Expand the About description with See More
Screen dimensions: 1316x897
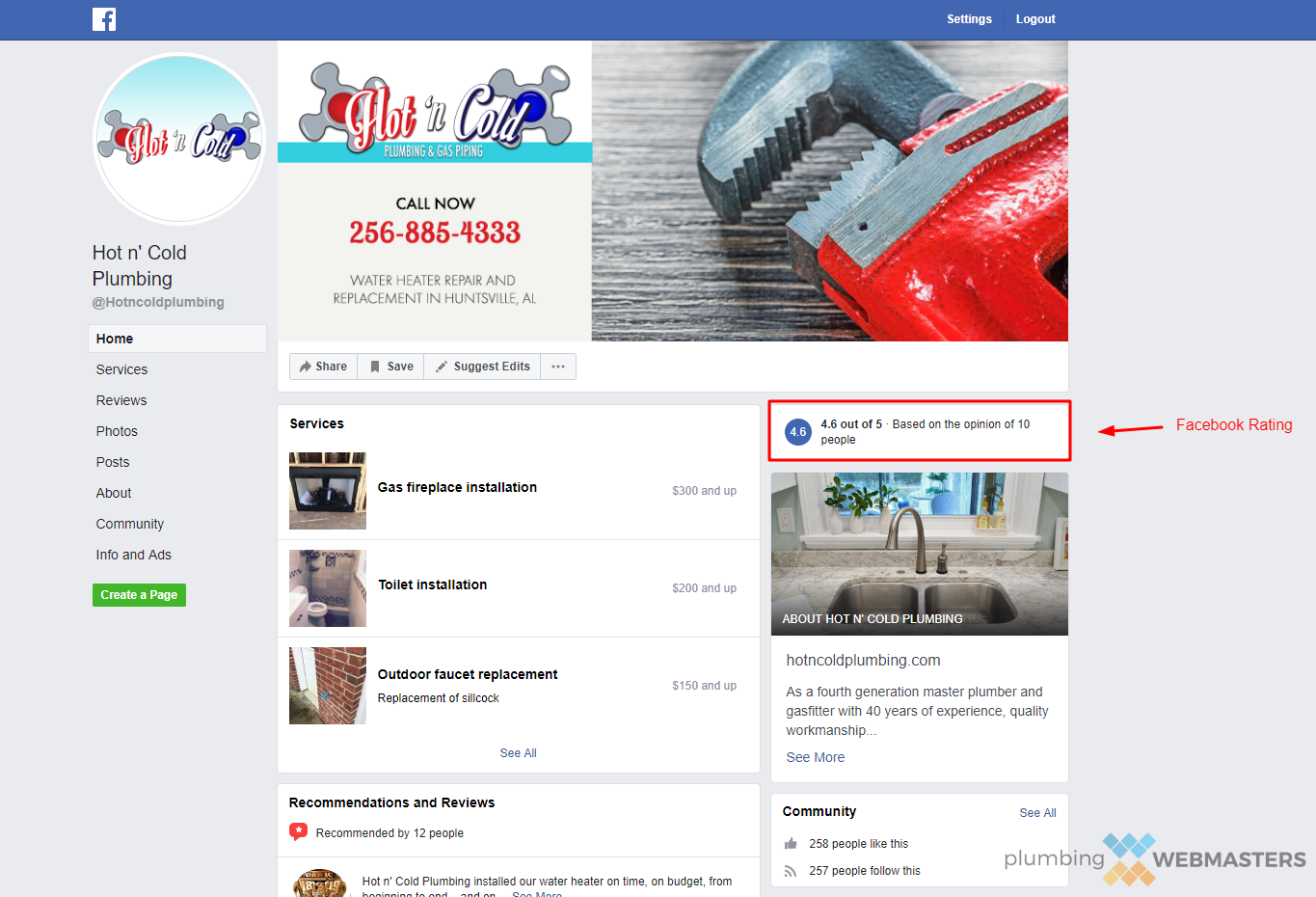click(x=816, y=757)
